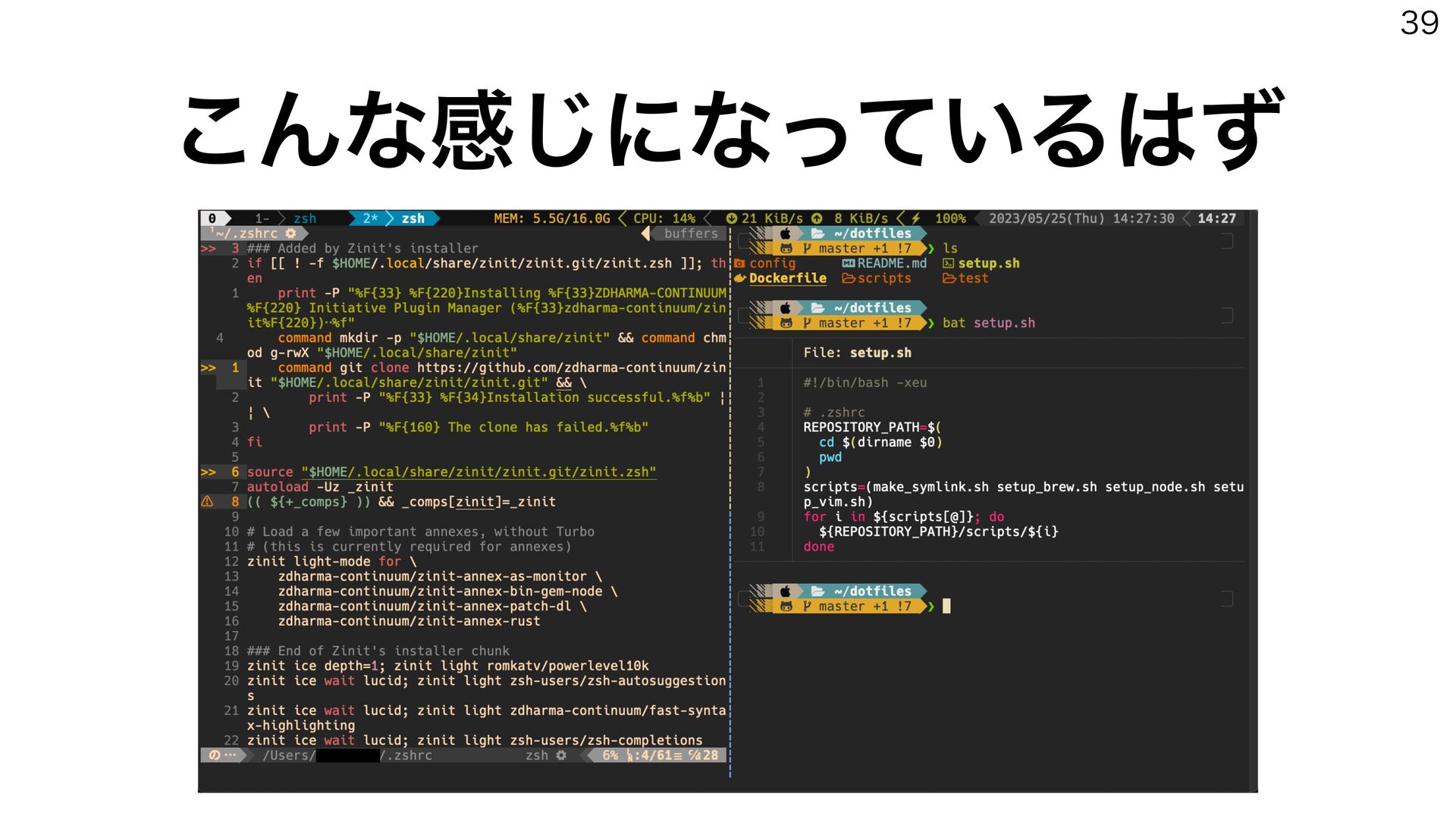Click the warning triangle on line 8
The width and height of the screenshot is (1456, 819).
pos(207,501)
